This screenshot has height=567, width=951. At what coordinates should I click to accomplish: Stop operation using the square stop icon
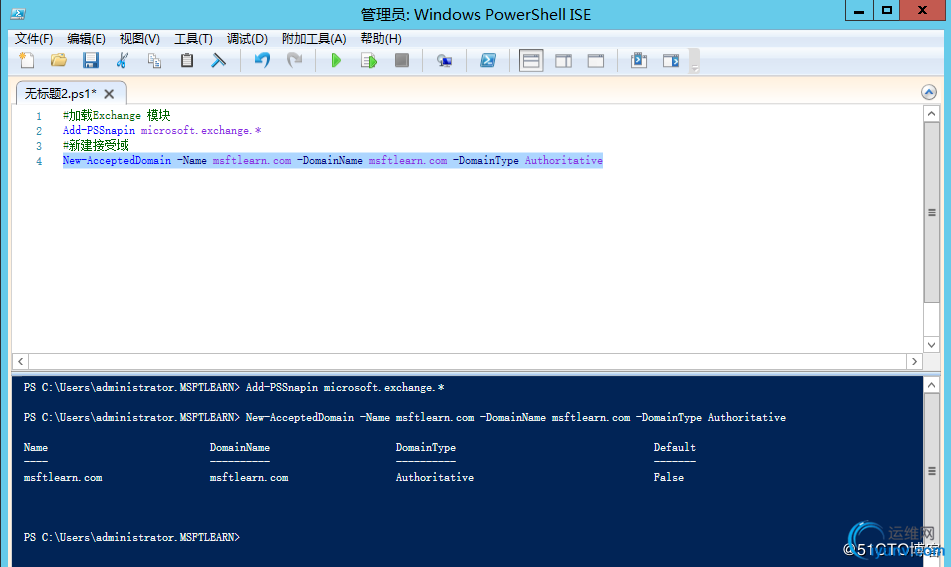pyautogui.click(x=402, y=60)
